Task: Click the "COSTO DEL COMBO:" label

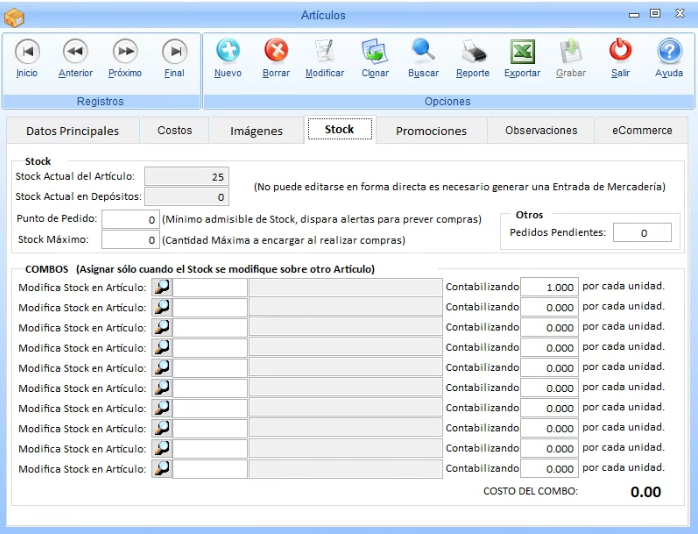Action: 530,491
